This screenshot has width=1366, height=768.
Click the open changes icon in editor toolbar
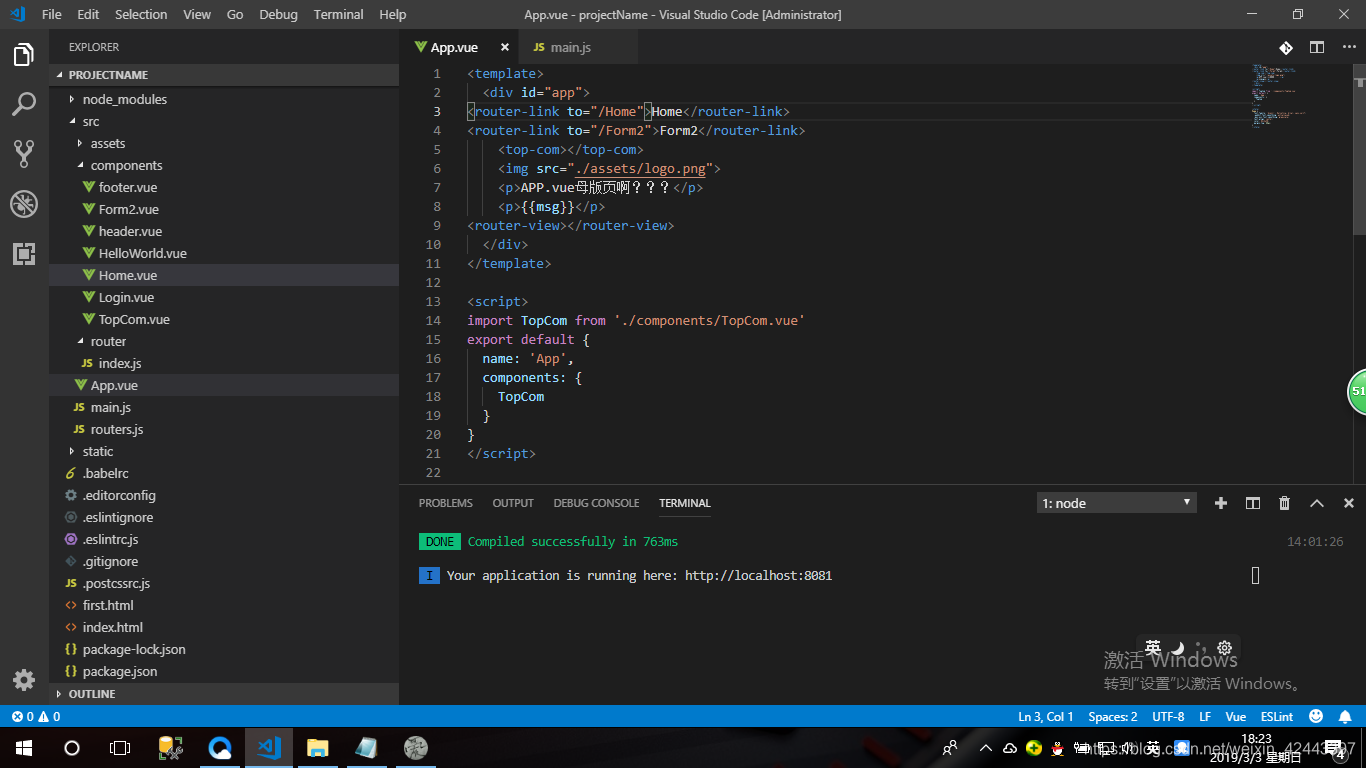[1286, 47]
